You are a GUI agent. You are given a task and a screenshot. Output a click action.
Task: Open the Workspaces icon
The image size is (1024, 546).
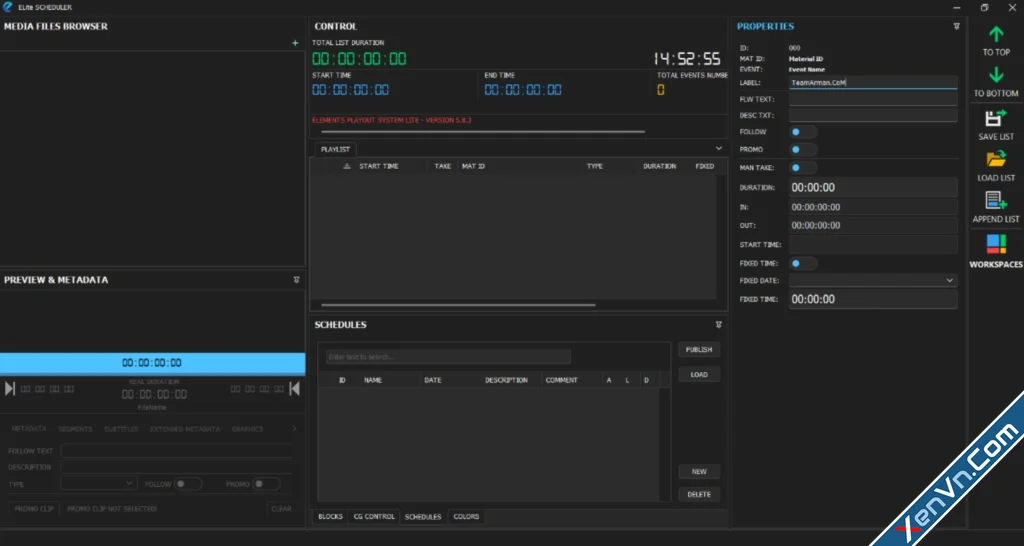pos(996,244)
